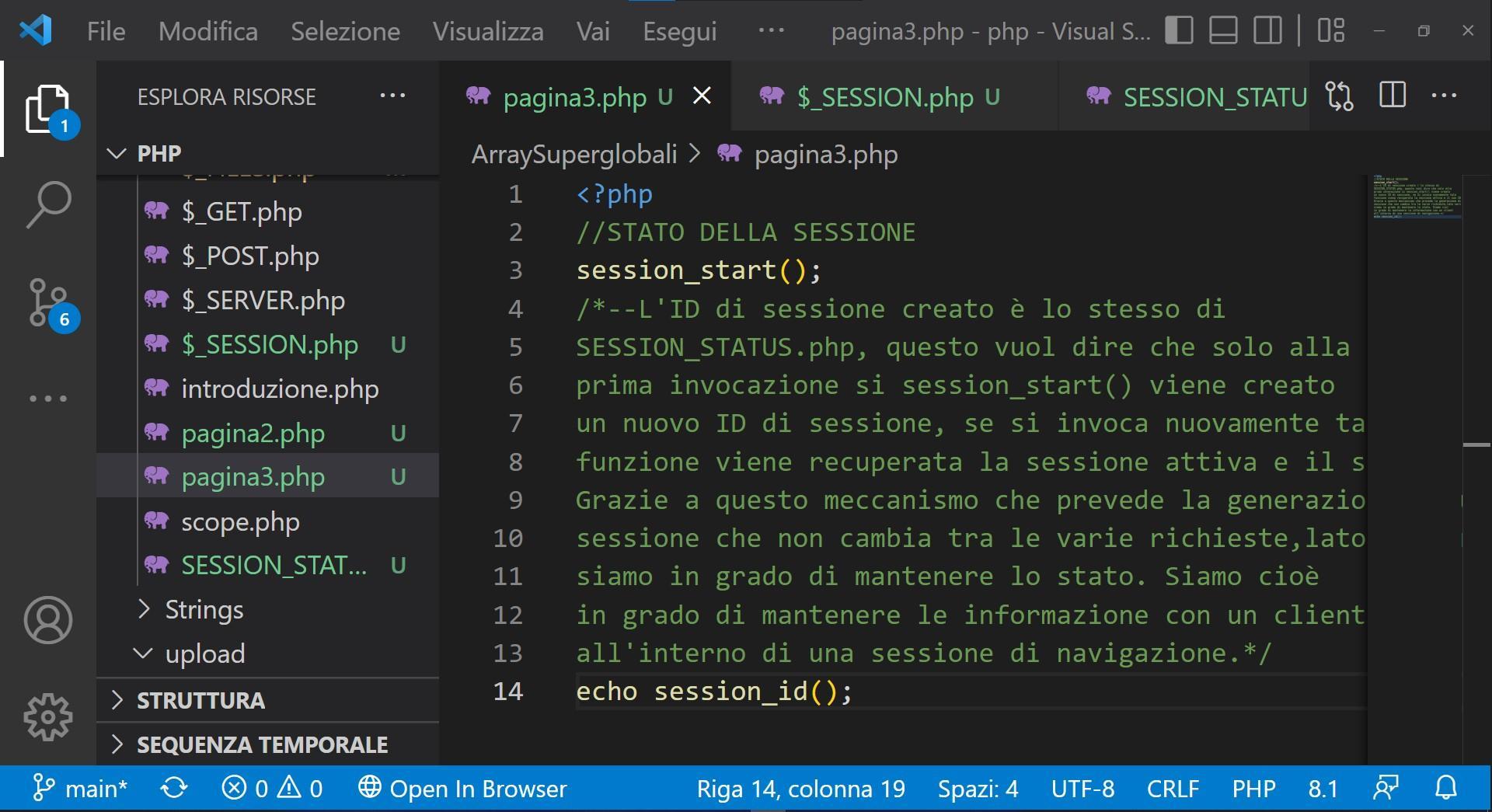
Task: Expand the Strings folder
Action: coord(267,610)
